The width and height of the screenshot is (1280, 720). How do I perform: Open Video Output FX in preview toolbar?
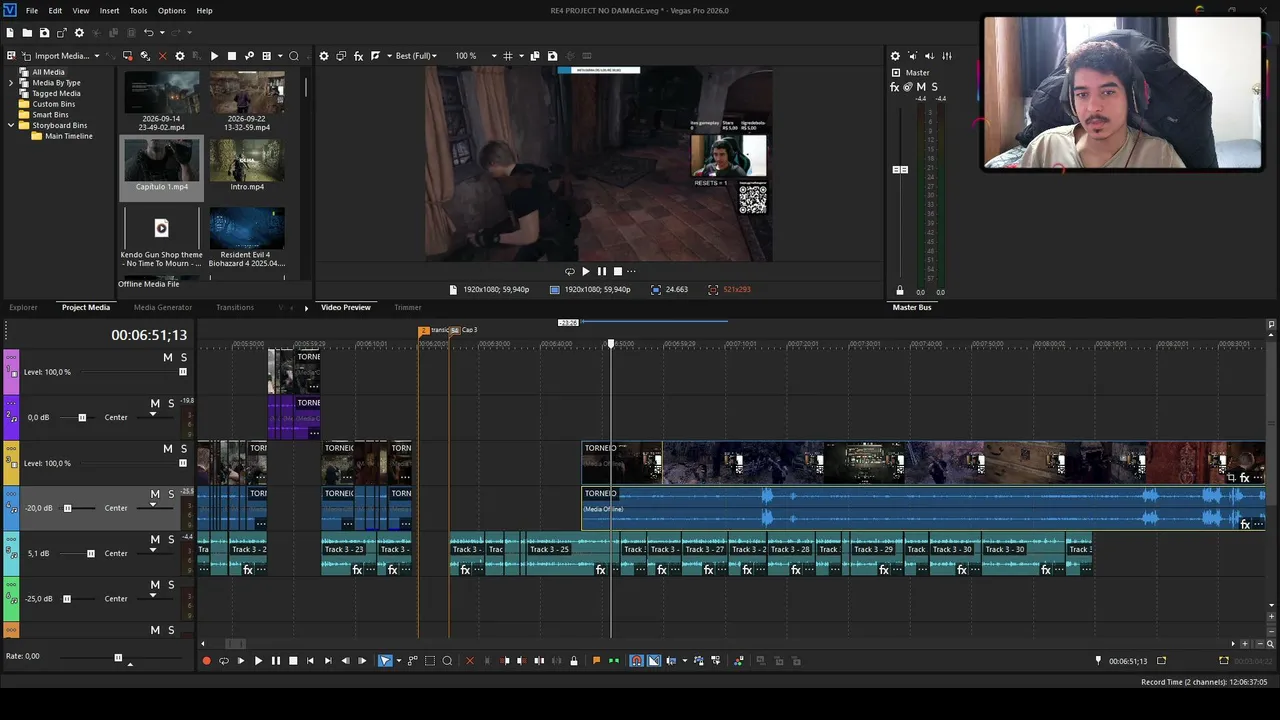pyautogui.click(x=358, y=56)
